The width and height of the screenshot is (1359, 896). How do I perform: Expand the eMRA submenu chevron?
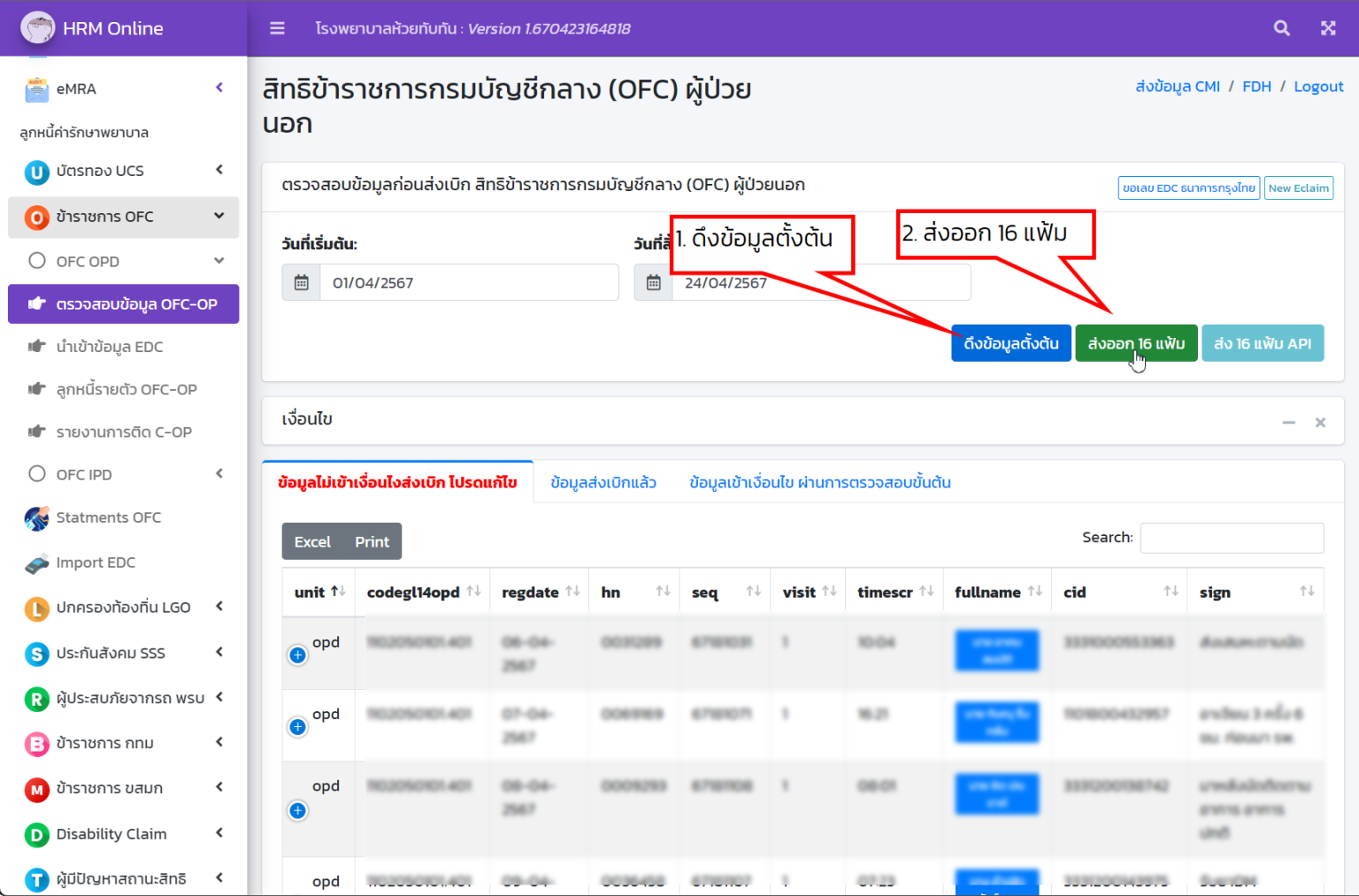[219, 88]
